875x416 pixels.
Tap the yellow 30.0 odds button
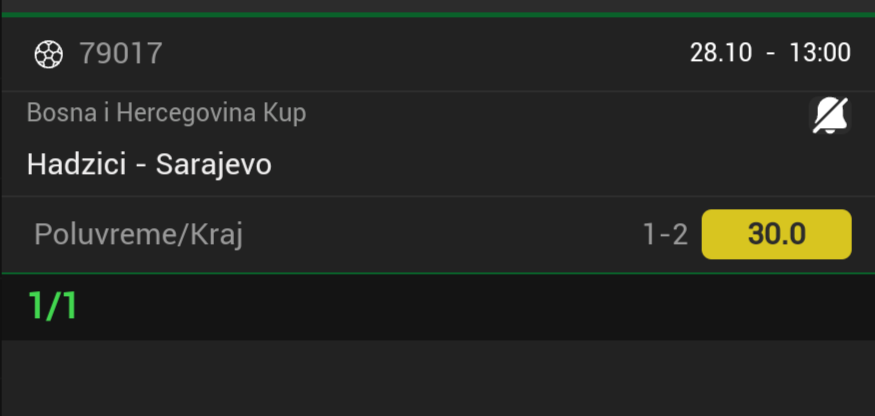click(x=776, y=234)
